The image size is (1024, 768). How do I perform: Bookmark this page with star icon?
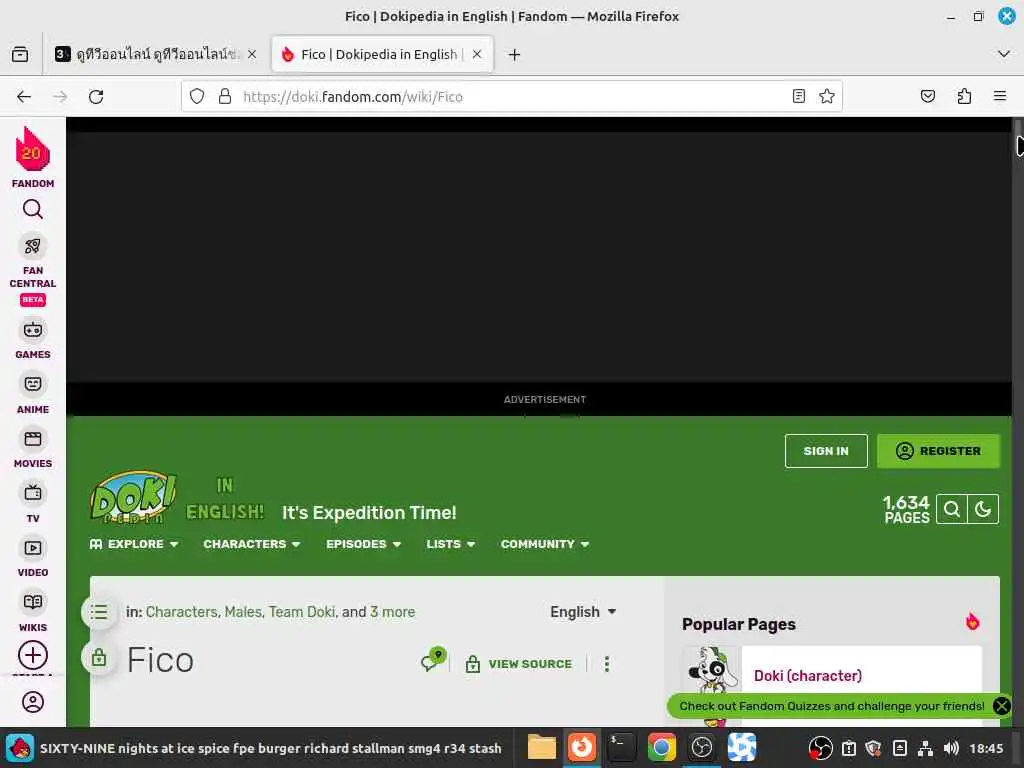pyautogui.click(x=827, y=97)
